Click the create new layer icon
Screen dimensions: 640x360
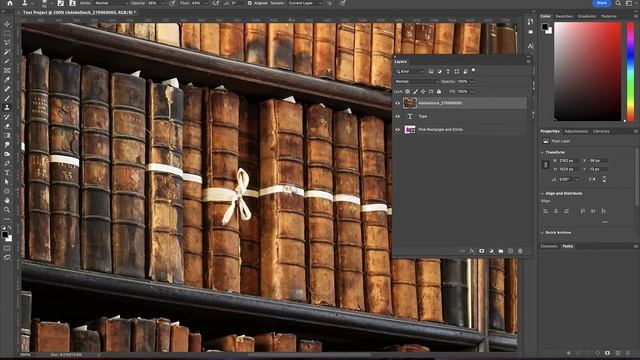pos(510,251)
